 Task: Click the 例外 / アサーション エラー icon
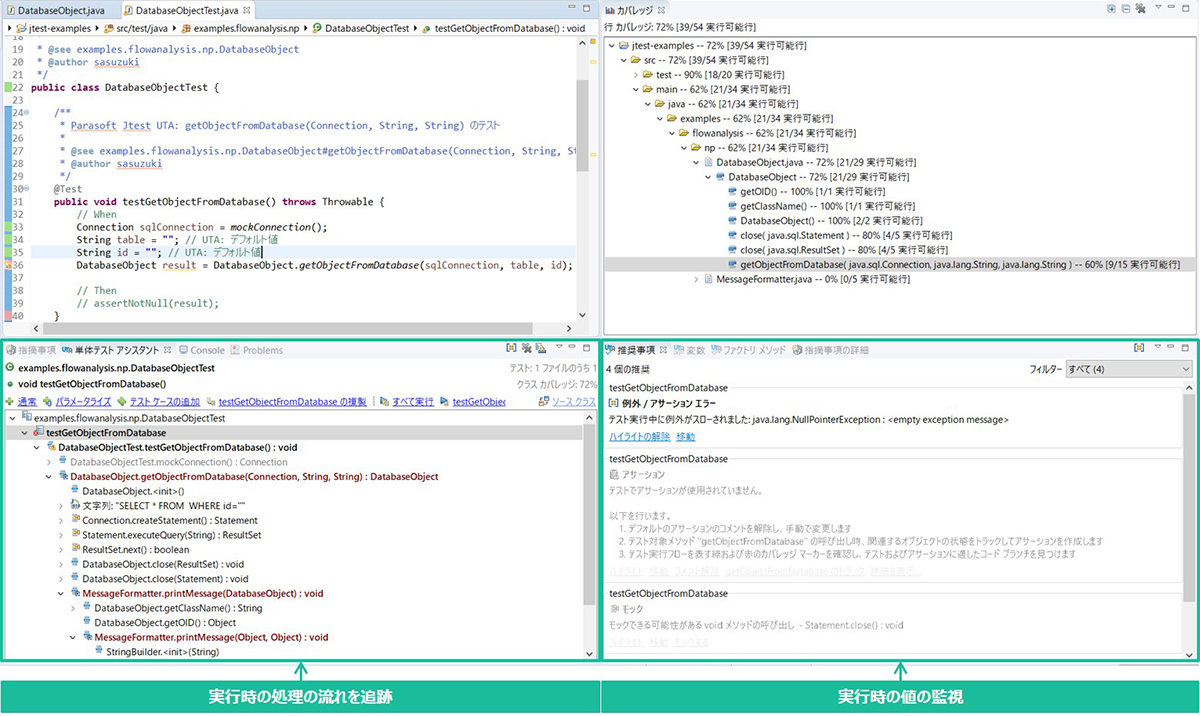614,403
